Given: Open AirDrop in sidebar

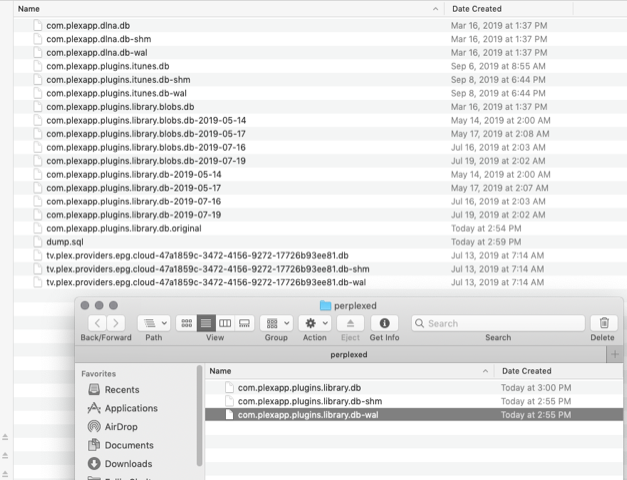Looking at the screenshot, I should click(x=113, y=426).
